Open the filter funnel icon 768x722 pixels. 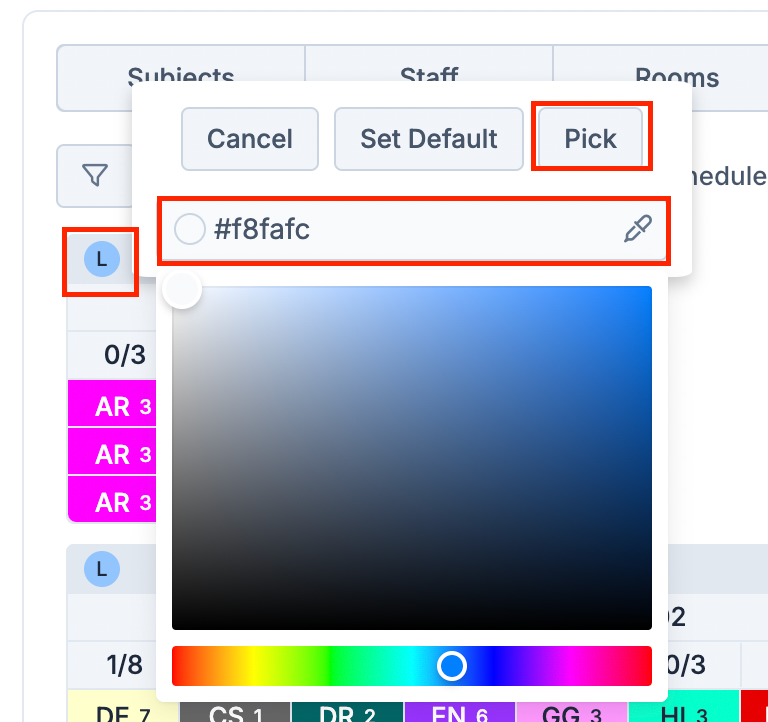click(x=95, y=175)
